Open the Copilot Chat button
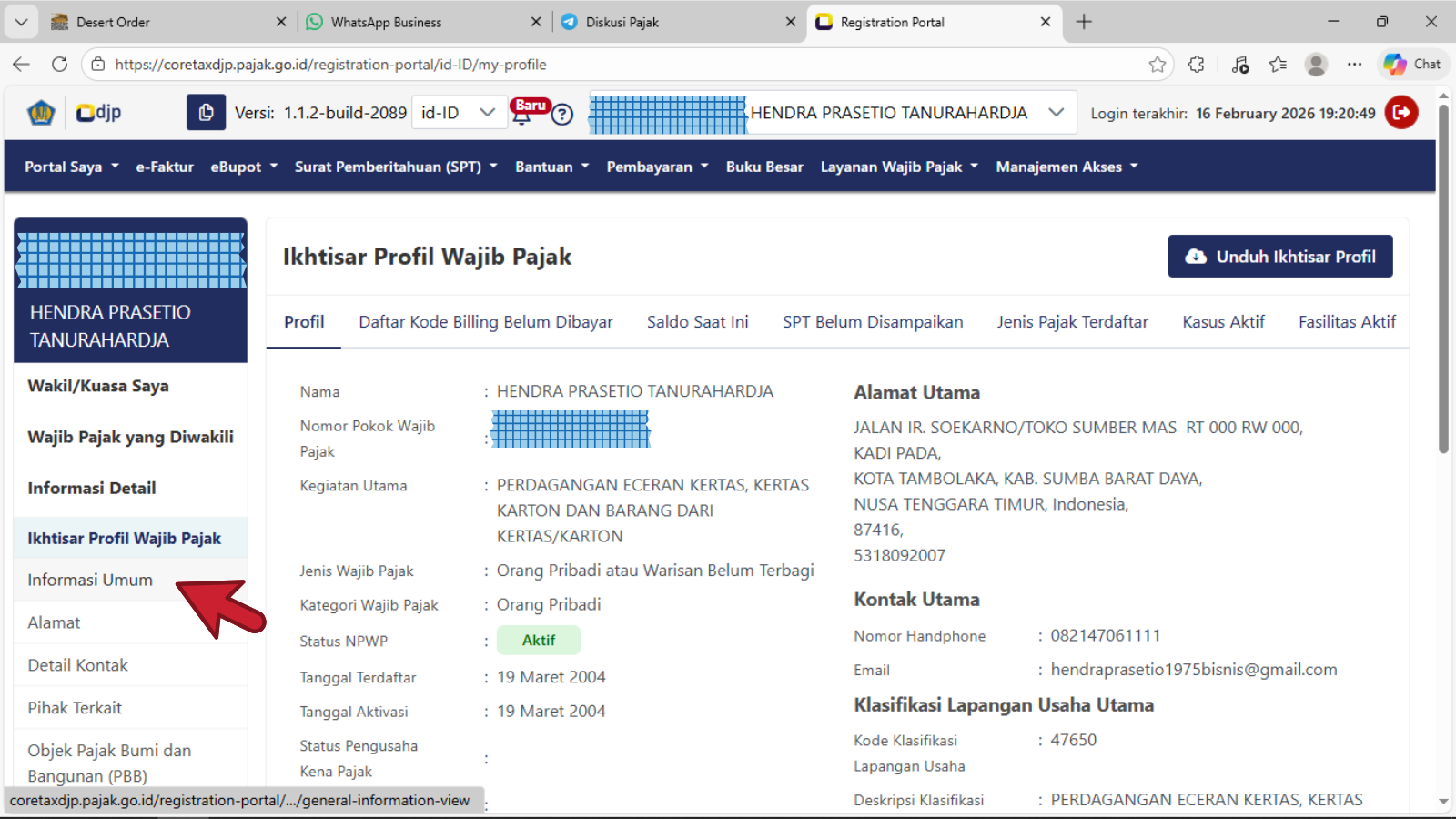The height and width of the screenshot is (819, 1456). click(x=1412, y=65)
